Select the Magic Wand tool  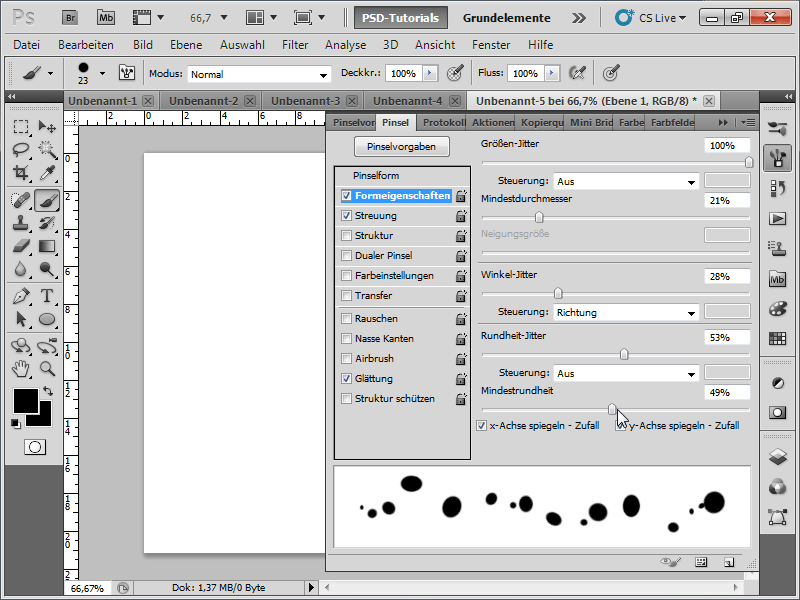coord(47,149)
